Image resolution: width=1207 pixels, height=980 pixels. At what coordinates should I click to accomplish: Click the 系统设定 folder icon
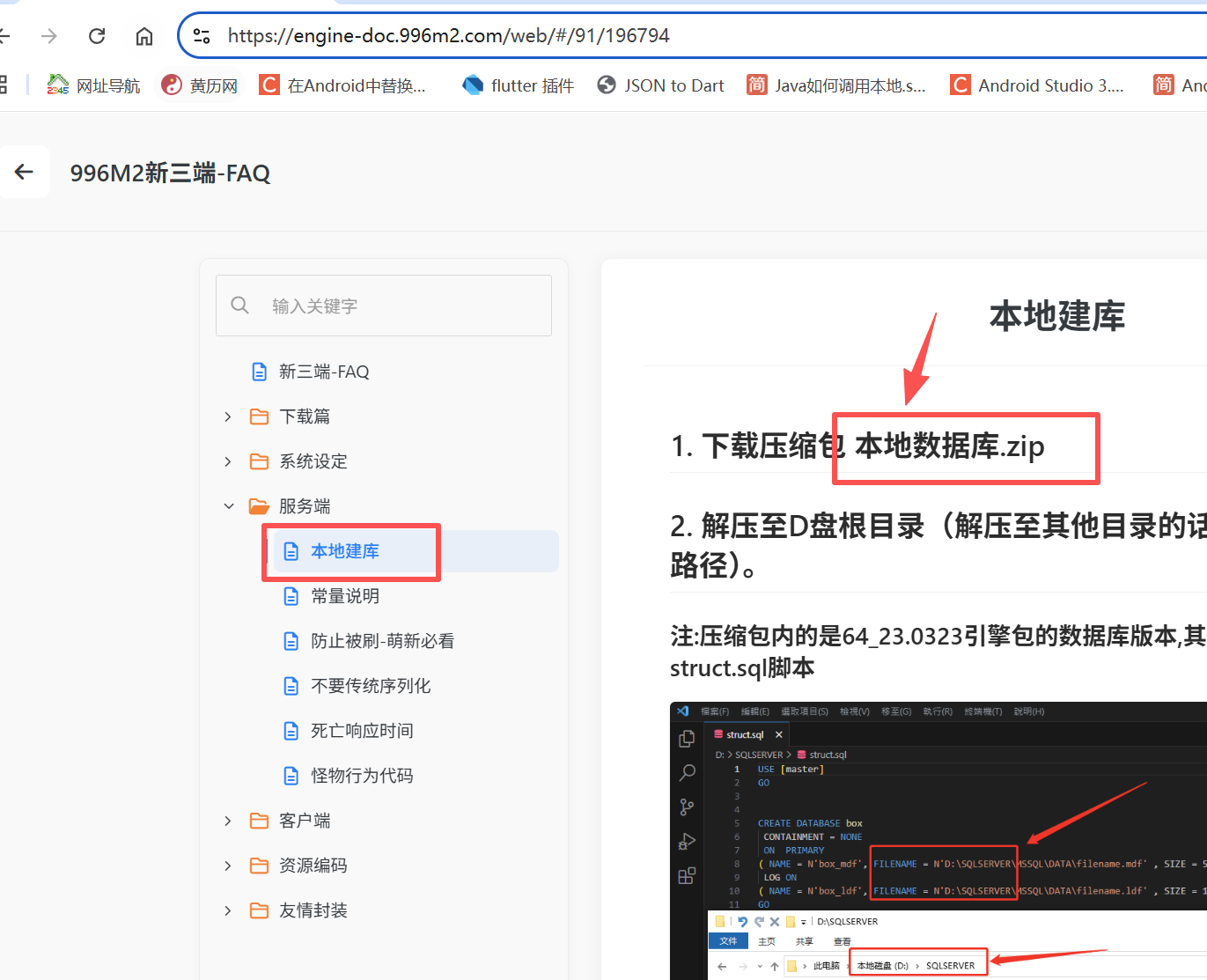[259, 461]
